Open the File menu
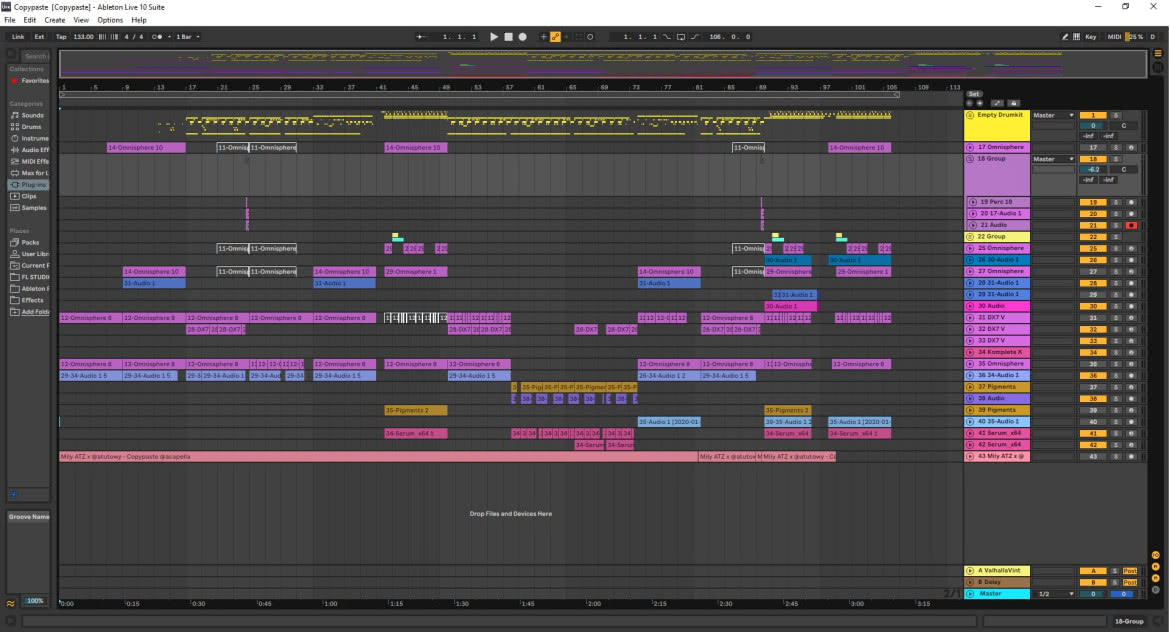The image size is (1170, 632). click(10, 20)
